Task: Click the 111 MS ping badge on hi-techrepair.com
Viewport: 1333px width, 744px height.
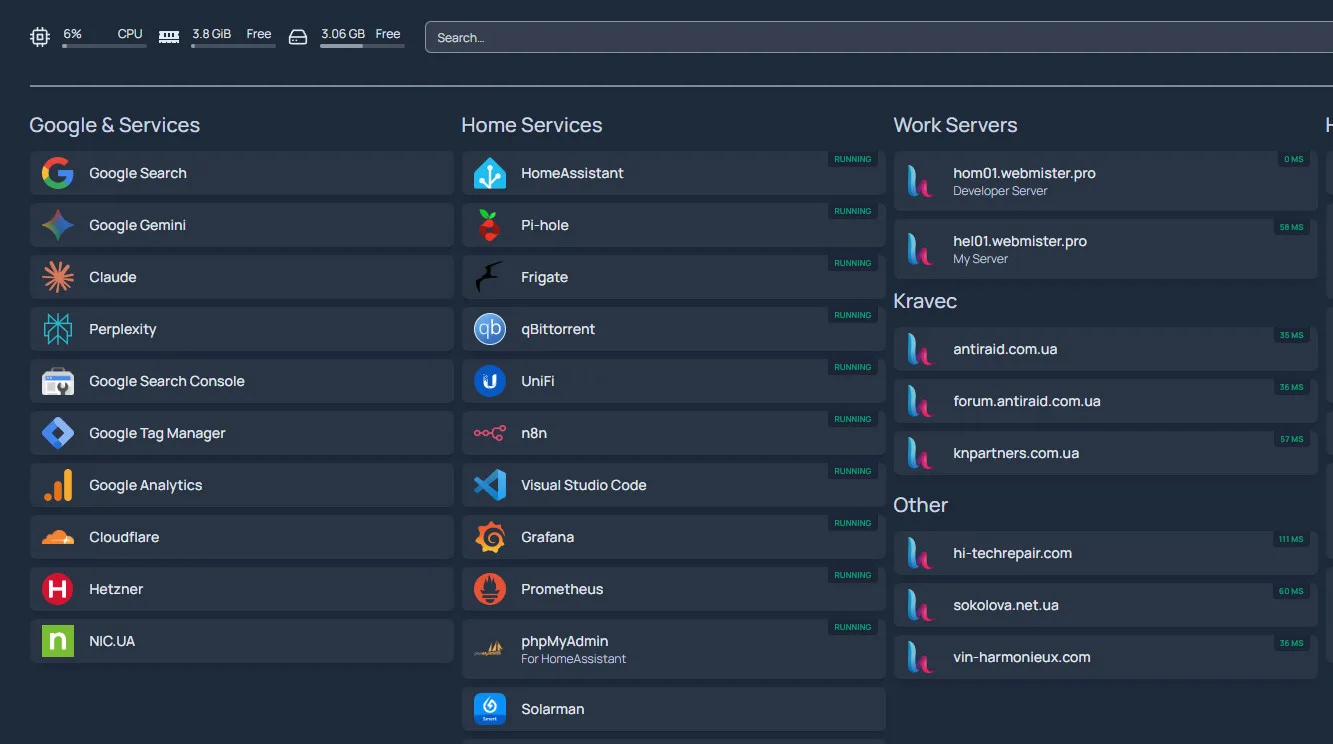Action: (x=1291, y=539)
